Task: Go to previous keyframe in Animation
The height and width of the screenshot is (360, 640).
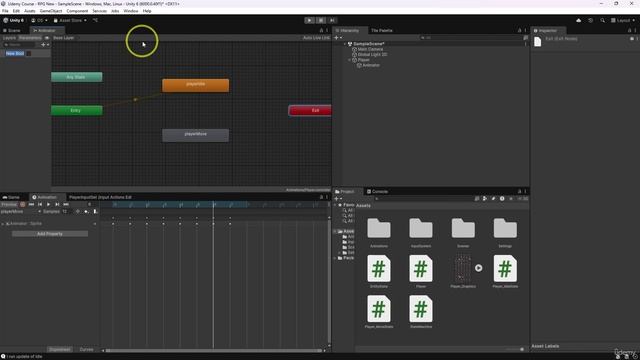Action: click(x=40, y=204)
